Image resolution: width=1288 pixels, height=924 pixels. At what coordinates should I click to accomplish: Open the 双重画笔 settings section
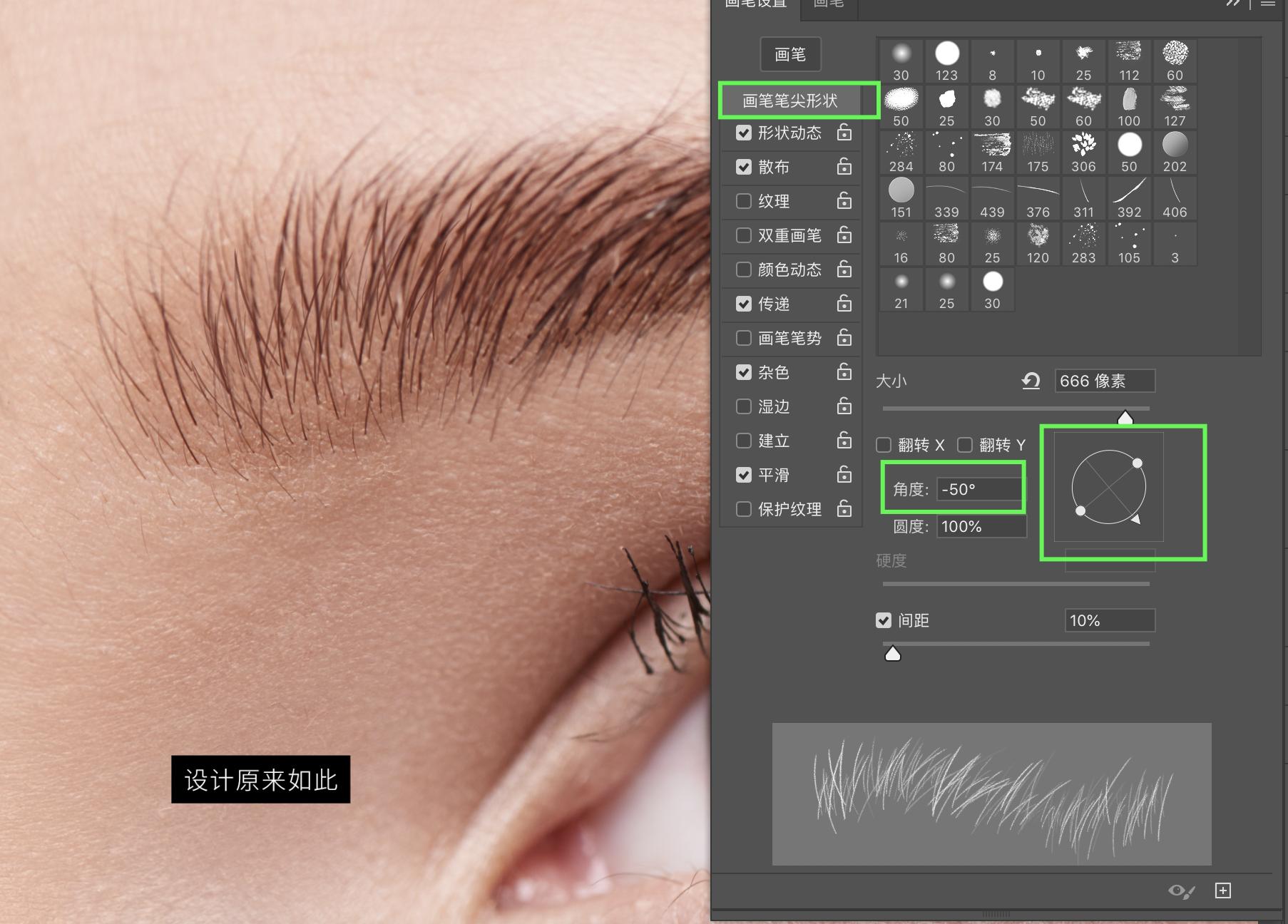pyautogui.click(x=789, y=236)
